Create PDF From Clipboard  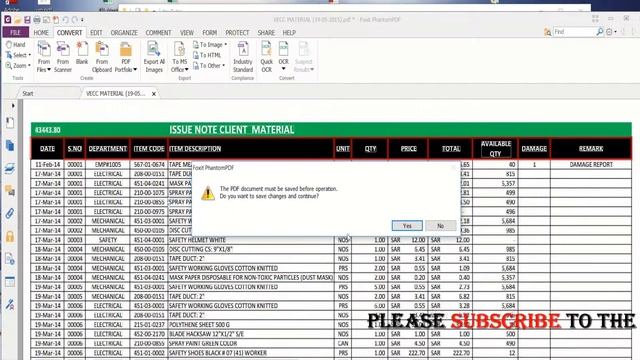[x=102, y=57]
